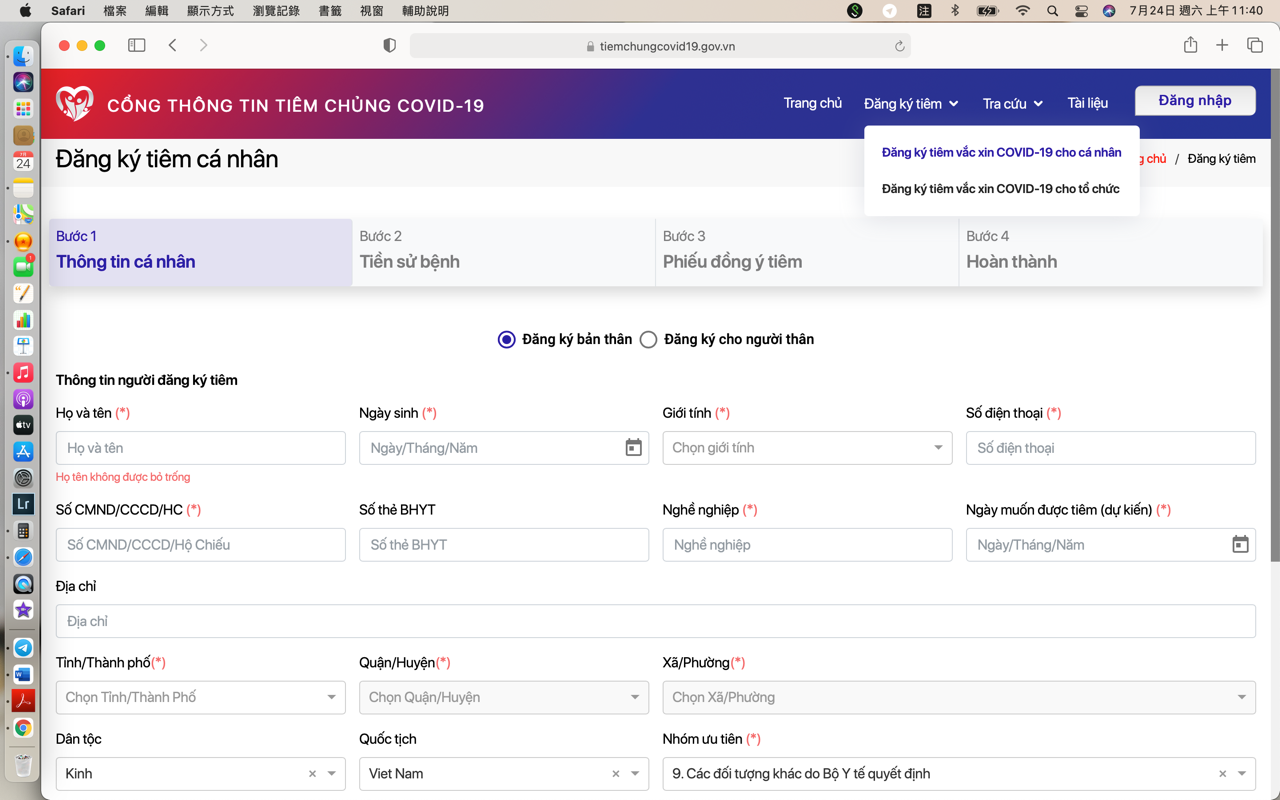Image resolution: width=1280 pixels, height=800 pixels.
Task: Open the Tài liệu link
Action: coord(1087,104)
